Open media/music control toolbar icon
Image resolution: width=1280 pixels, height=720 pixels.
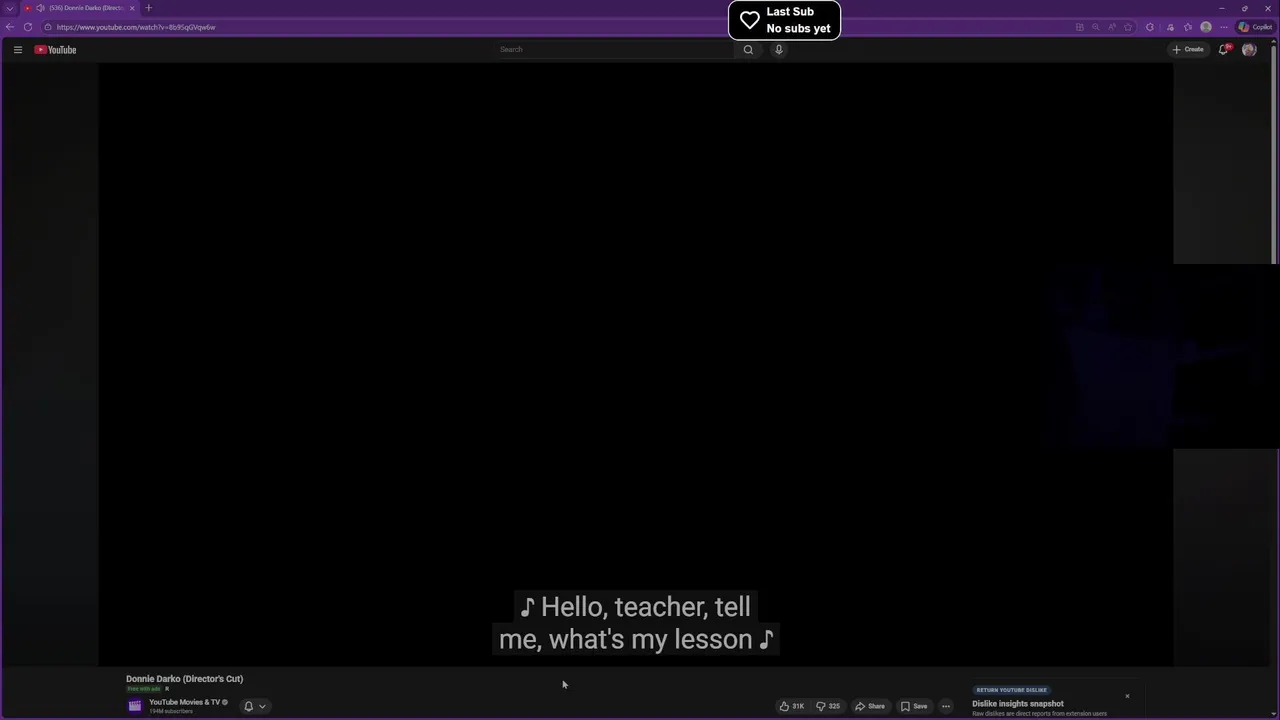point(1170,27)
